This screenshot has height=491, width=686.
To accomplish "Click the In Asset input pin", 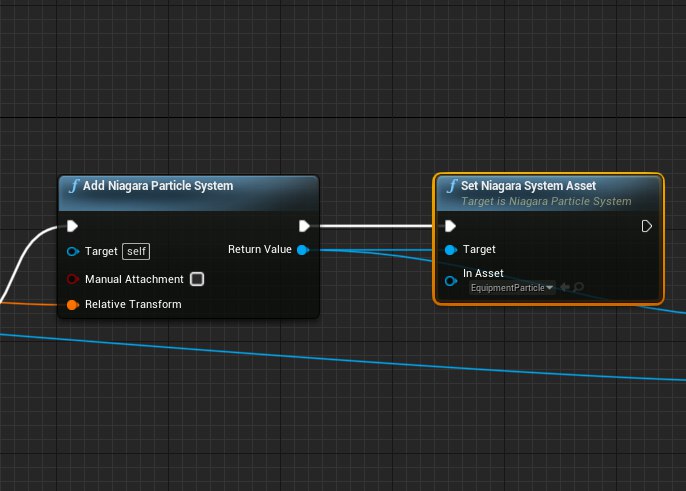I will coord(451,281).
